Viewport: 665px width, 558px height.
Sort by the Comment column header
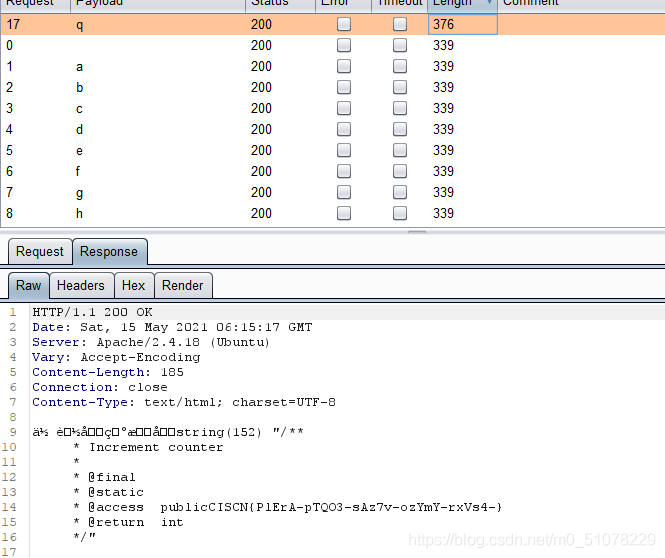tap(581, 4)
